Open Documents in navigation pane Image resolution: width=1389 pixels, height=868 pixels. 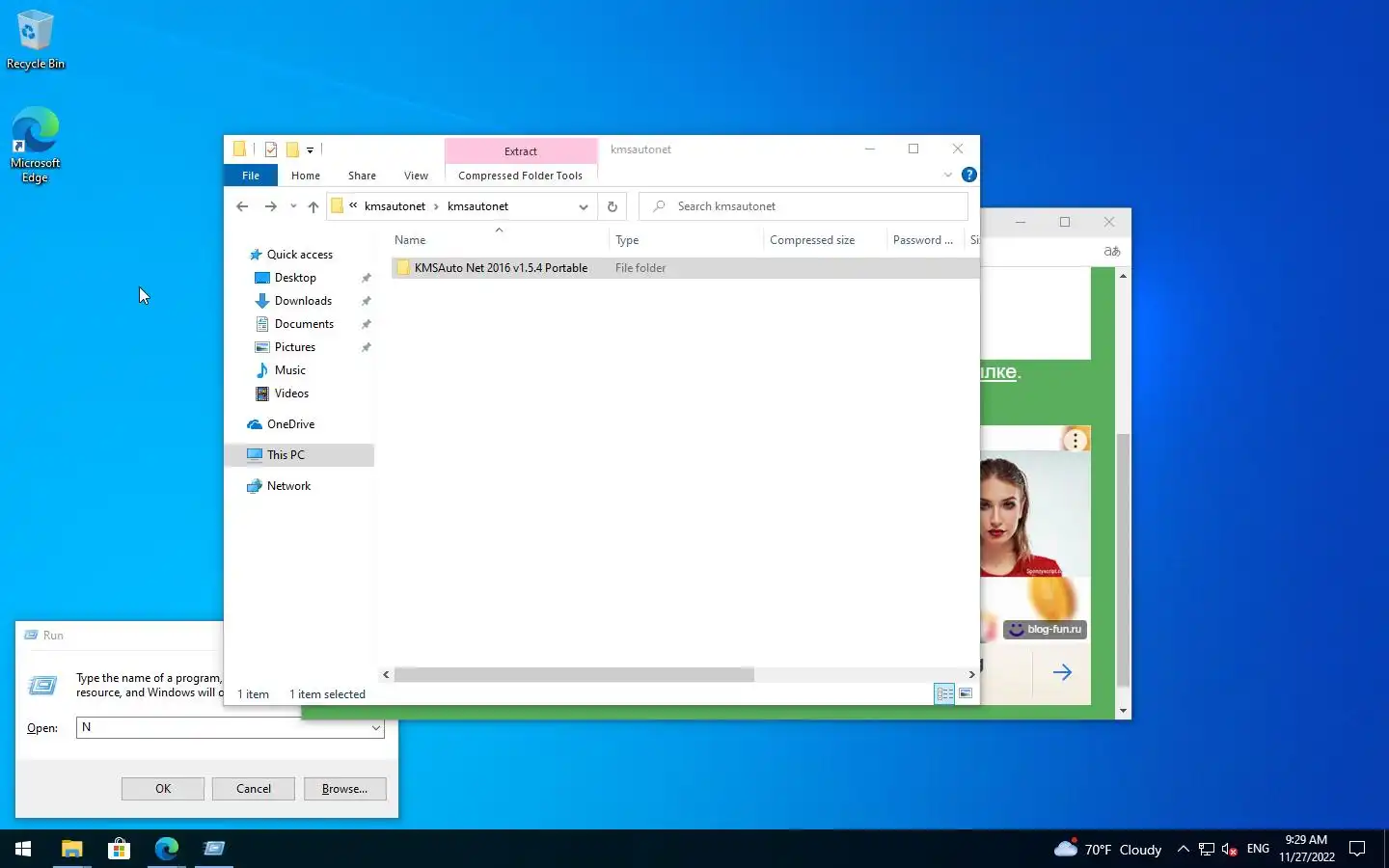tap(304, 324)
